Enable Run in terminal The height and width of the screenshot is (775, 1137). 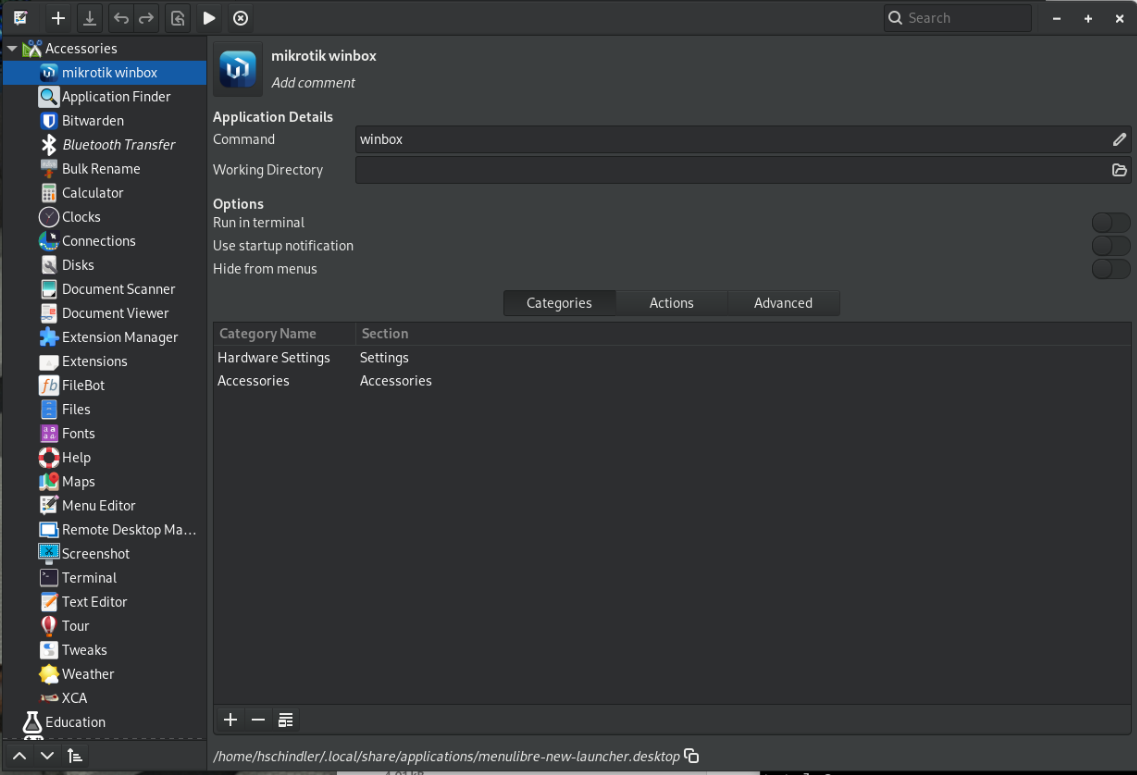click(x=1110, y=223)
